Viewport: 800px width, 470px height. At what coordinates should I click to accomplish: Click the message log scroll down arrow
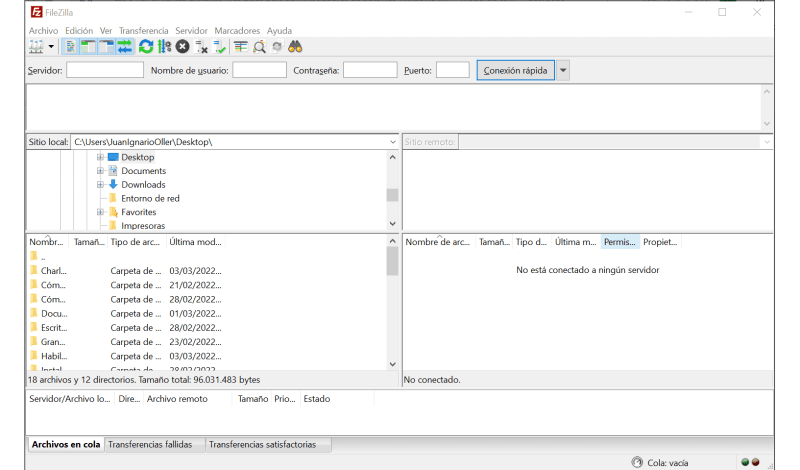coord(766,124)
